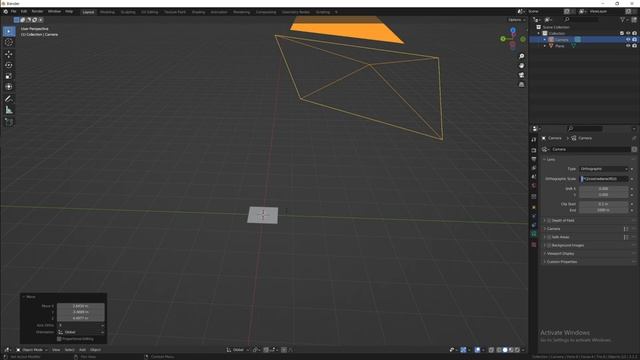640x360 pixels.
Task: Click the viewport navigation gizmo Z axis
Action: tap(513, 30)
